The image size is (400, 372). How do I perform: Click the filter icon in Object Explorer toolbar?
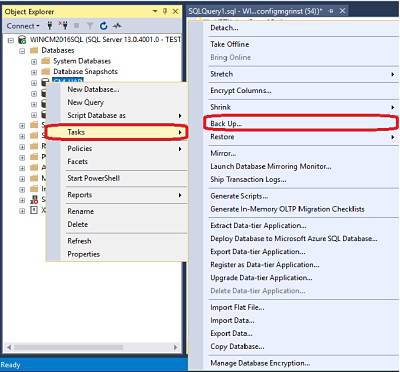pyautogui.click(x=90, y=26)
